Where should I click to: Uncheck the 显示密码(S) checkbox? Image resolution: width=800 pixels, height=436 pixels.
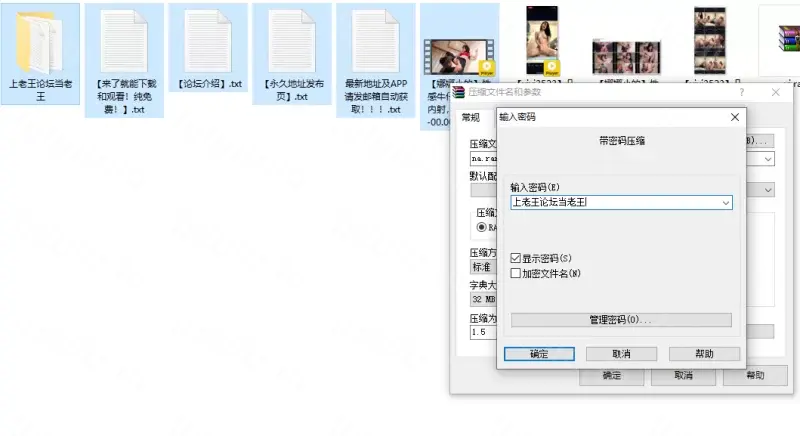tap(515, 258)
